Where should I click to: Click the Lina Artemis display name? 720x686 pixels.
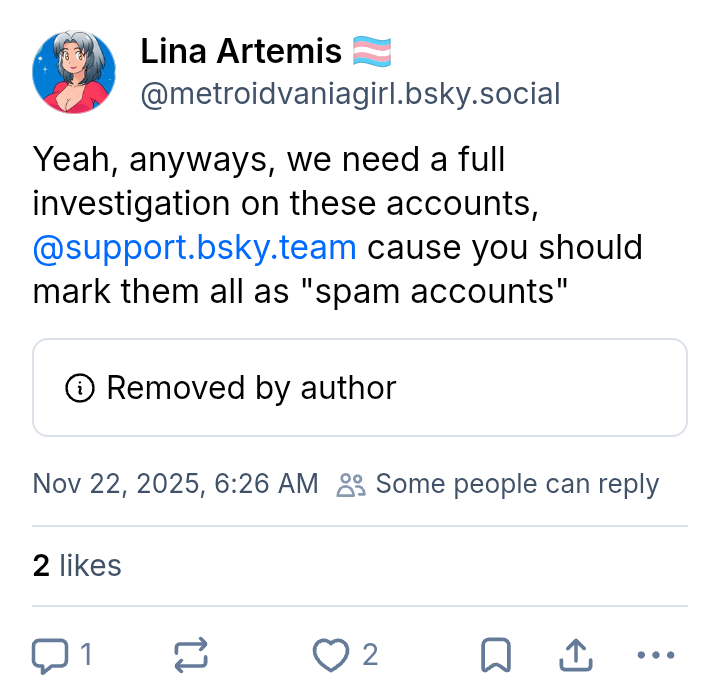pos(241,50)
